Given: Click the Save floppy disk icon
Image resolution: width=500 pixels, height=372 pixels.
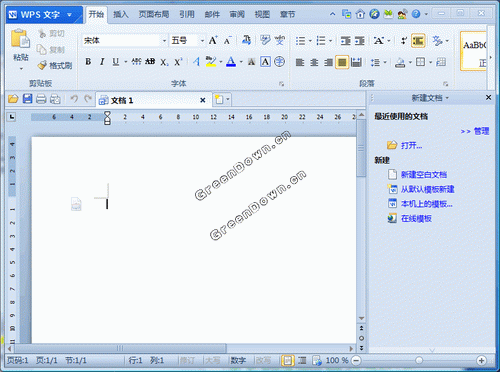Looking at the screenshot, I should [27, 99].
